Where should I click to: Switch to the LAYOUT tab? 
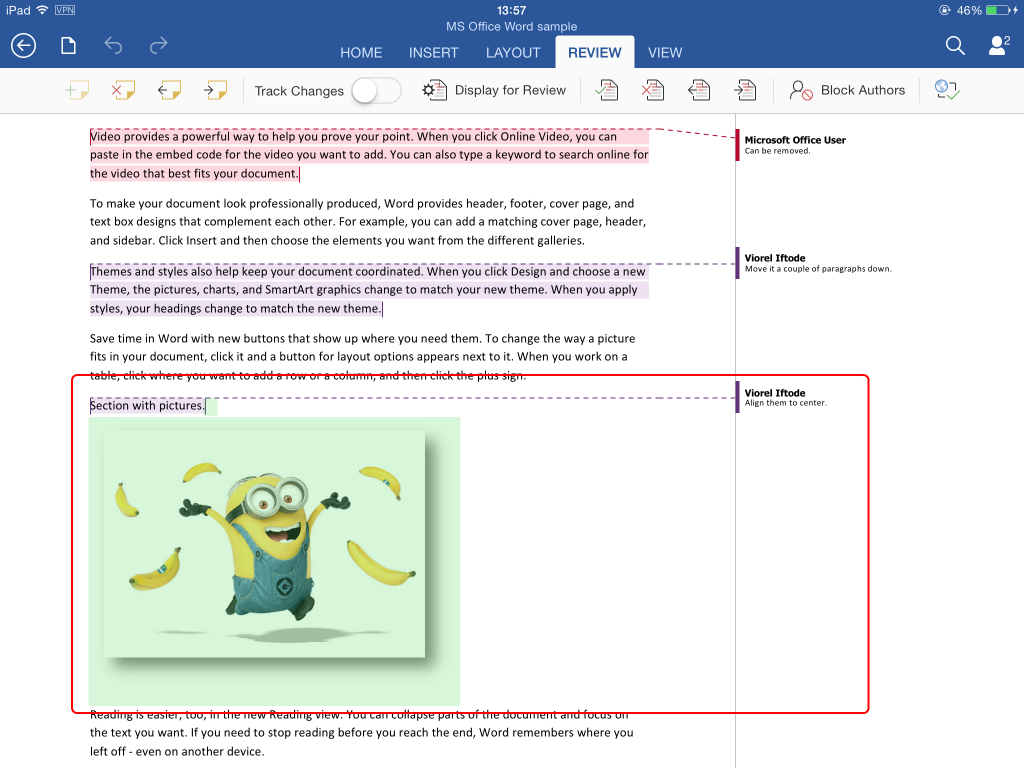[513, 53]
